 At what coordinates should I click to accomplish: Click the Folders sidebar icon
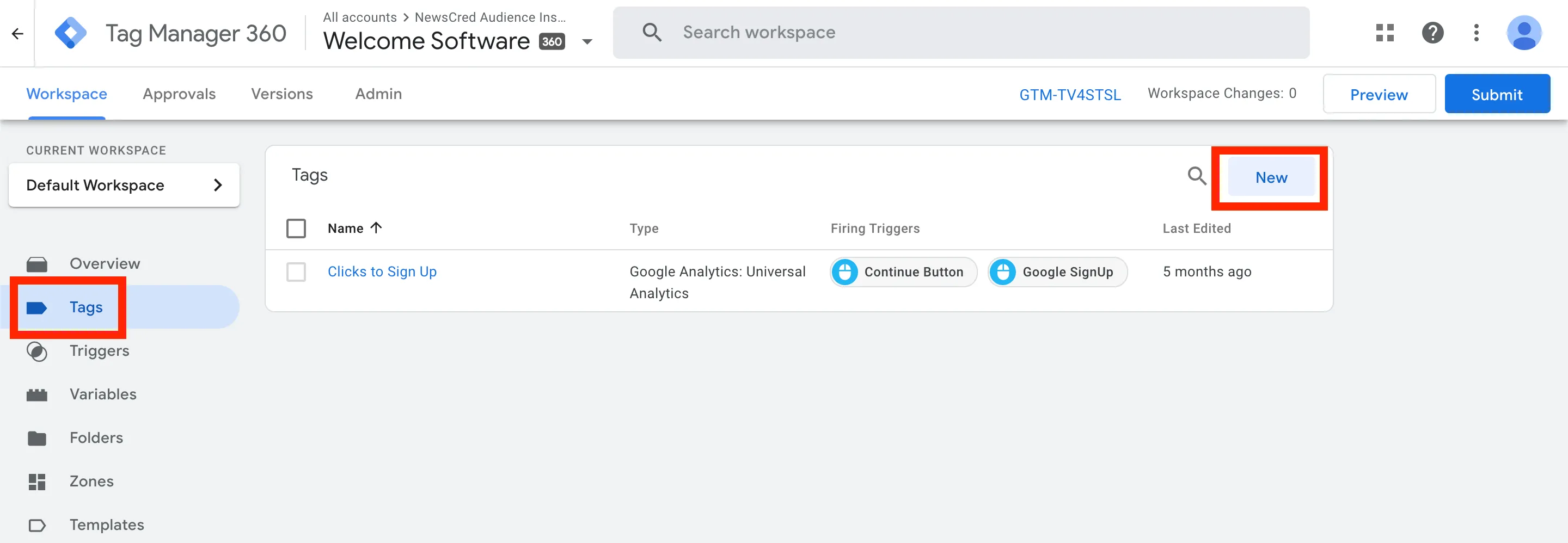tap(37, 439)
